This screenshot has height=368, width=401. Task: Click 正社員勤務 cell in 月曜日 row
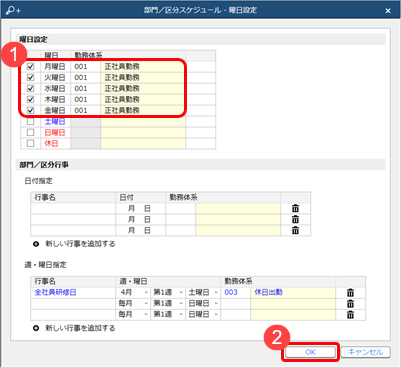click(143, 66)
